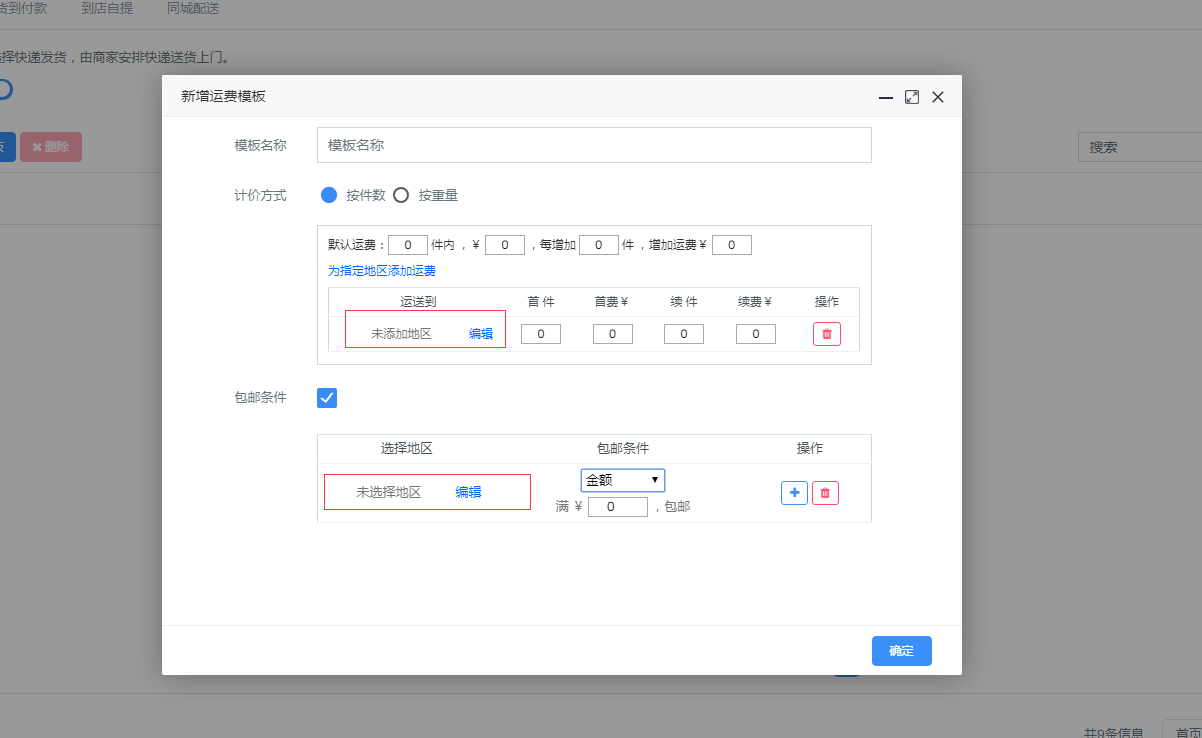
Task: Click 为指定地区添加运费 link
Action: coord(382,271)
